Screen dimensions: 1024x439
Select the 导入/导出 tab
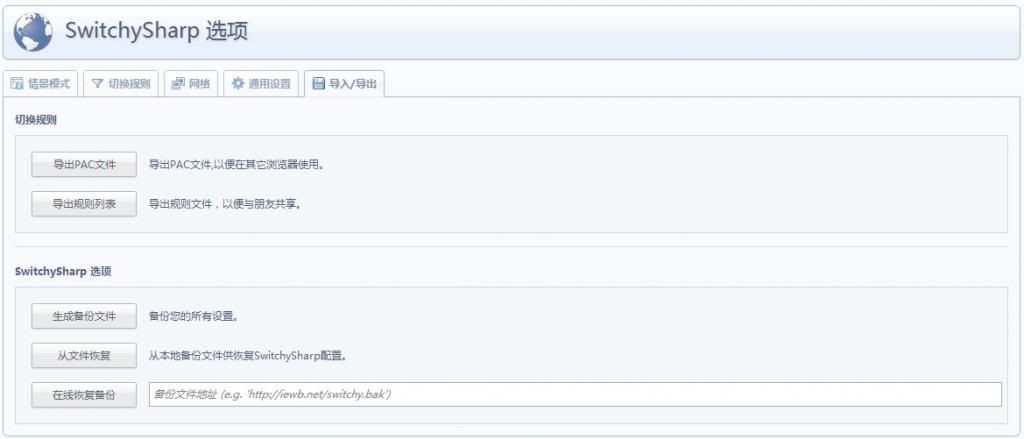(x=344, y=84)
